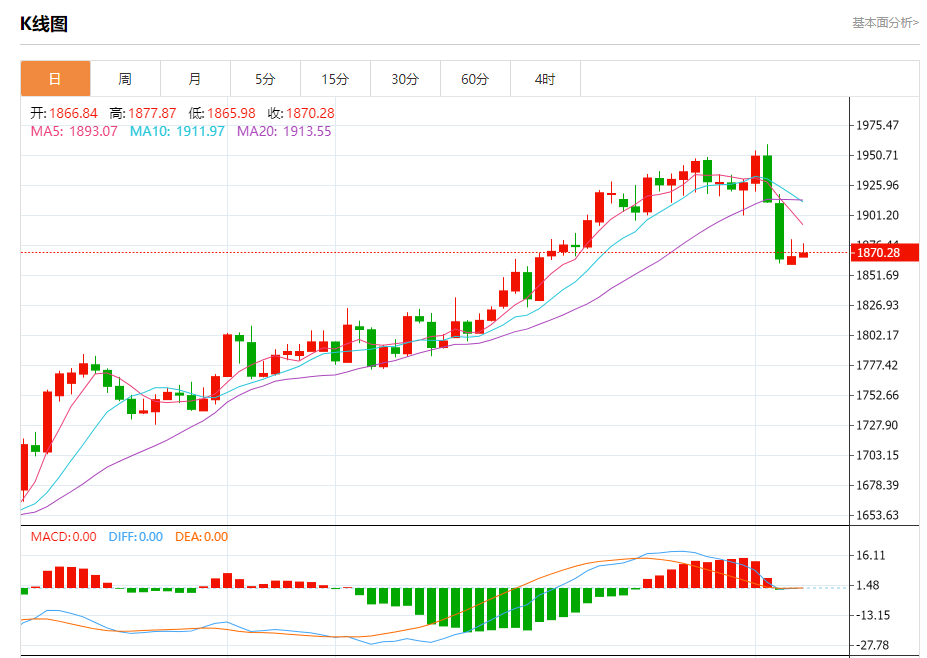Viewport: 927px width, 658px height.
Task: Click the DIFF:0.00 indicator label
Action: tap(135, 537)
